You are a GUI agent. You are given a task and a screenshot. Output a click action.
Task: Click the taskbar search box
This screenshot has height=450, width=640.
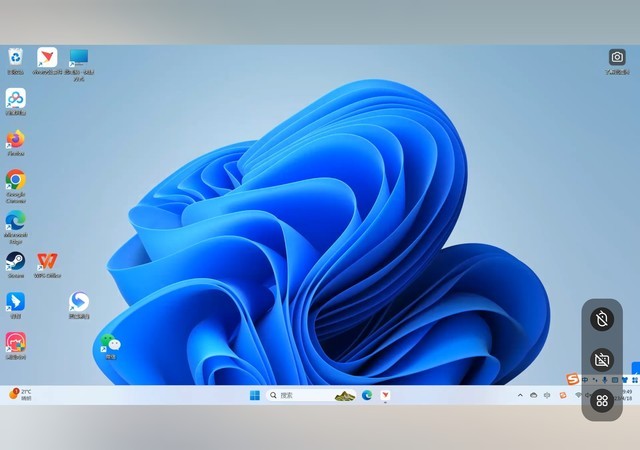pos(311,395)
